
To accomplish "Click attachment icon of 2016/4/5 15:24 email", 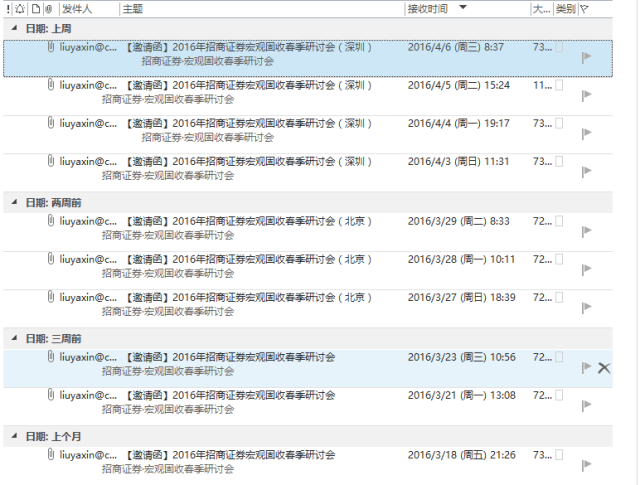I will (51, 85).
